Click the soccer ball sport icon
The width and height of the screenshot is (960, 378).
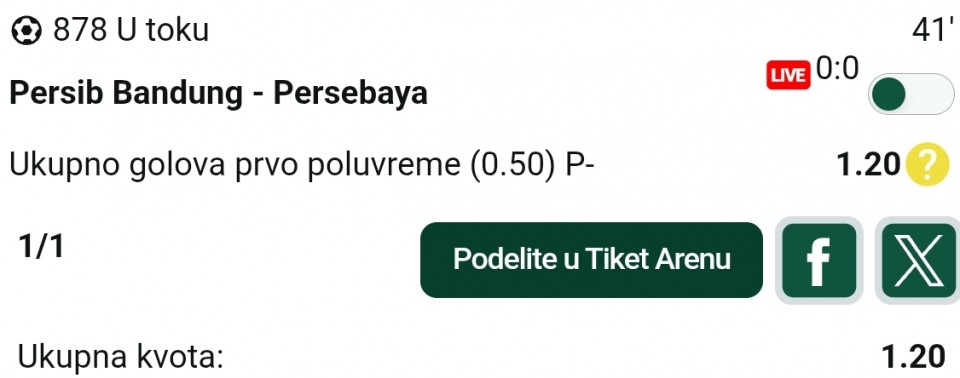pyautogui.click(x=27, y=30)
